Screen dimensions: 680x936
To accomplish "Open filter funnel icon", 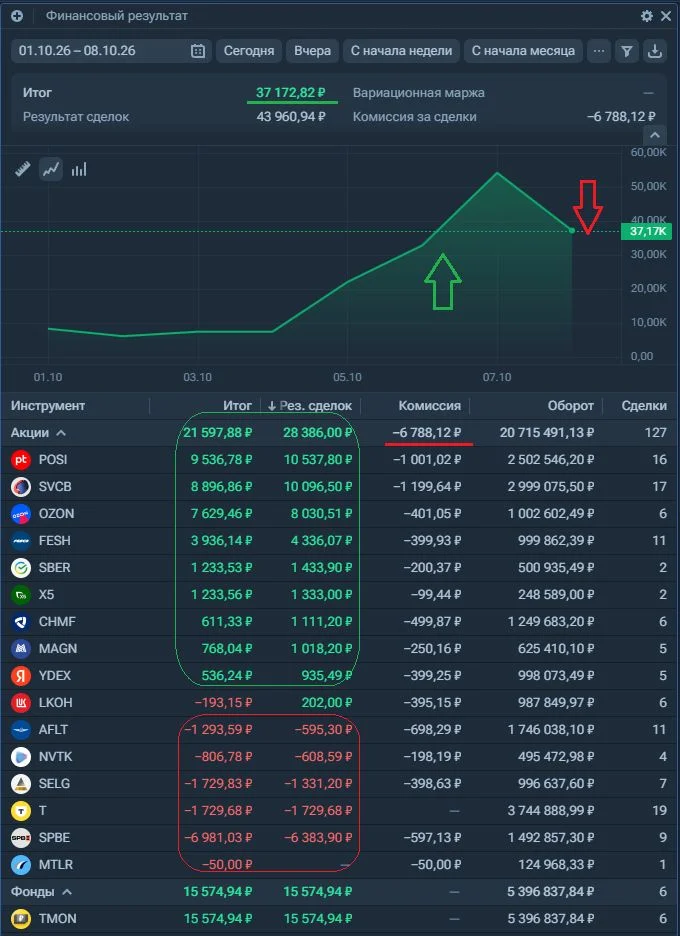I will click(x=626, y=51).
